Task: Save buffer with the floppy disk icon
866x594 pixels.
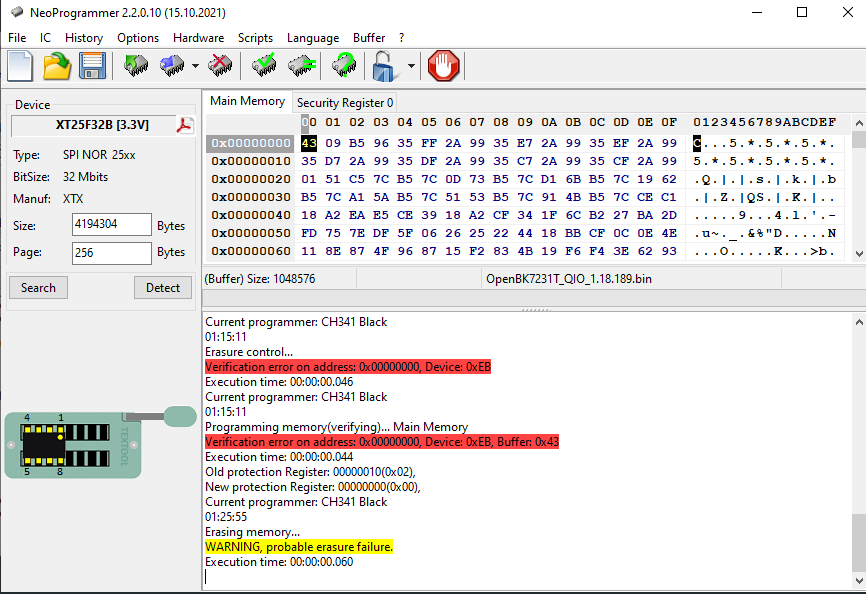Action: [x=92, y=66]
